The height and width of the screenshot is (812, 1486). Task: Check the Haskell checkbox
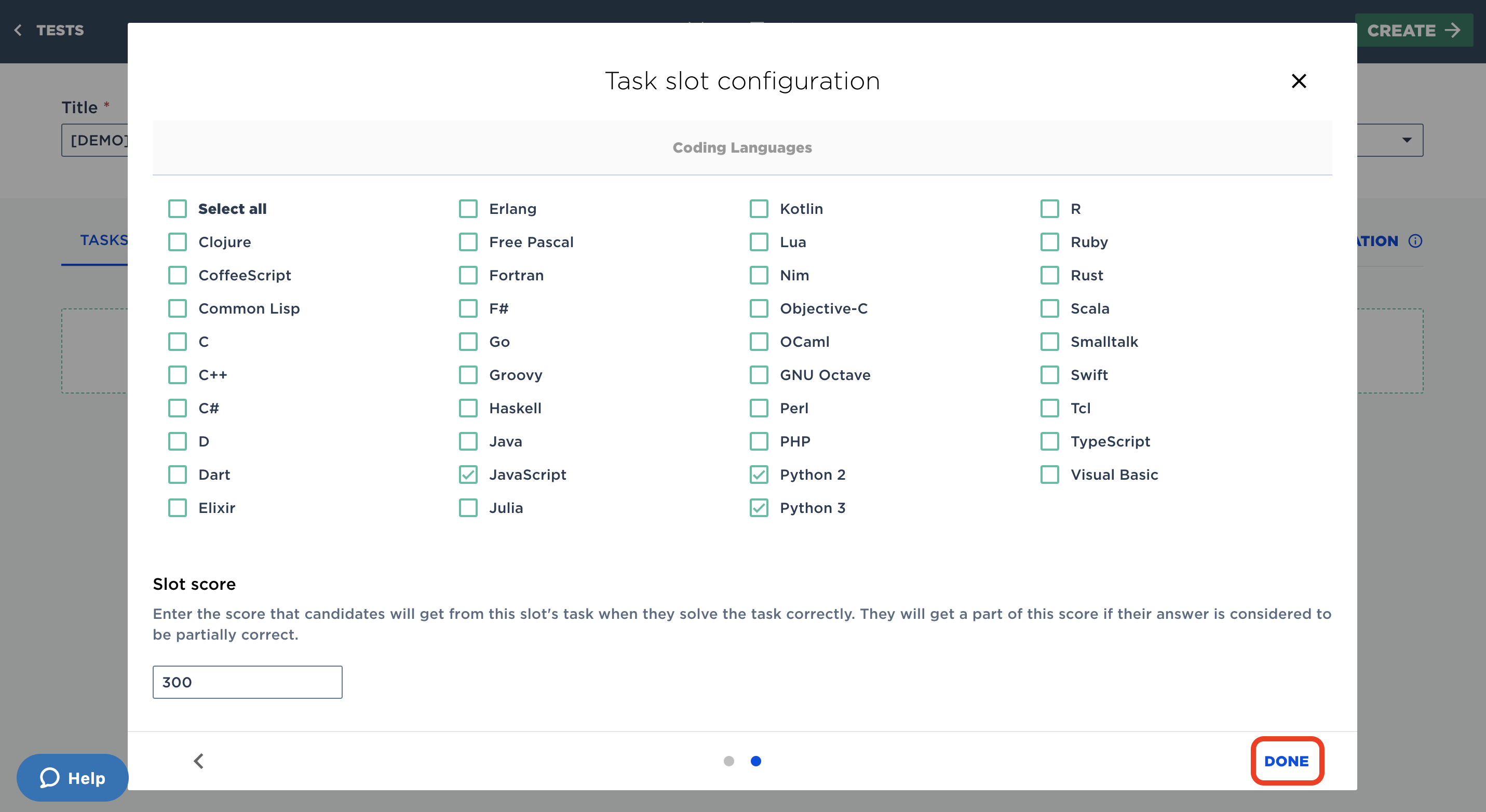(468, 408)
